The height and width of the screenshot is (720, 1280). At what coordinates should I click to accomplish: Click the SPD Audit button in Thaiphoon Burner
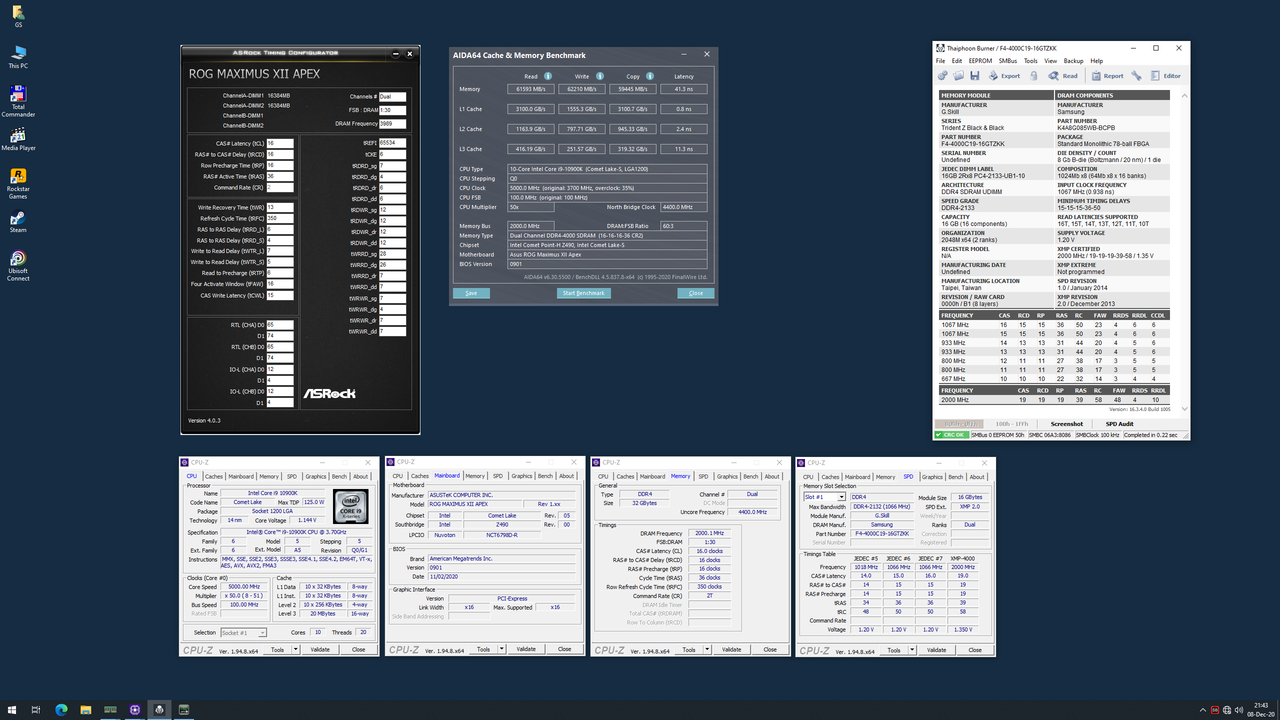point(1120,424)
